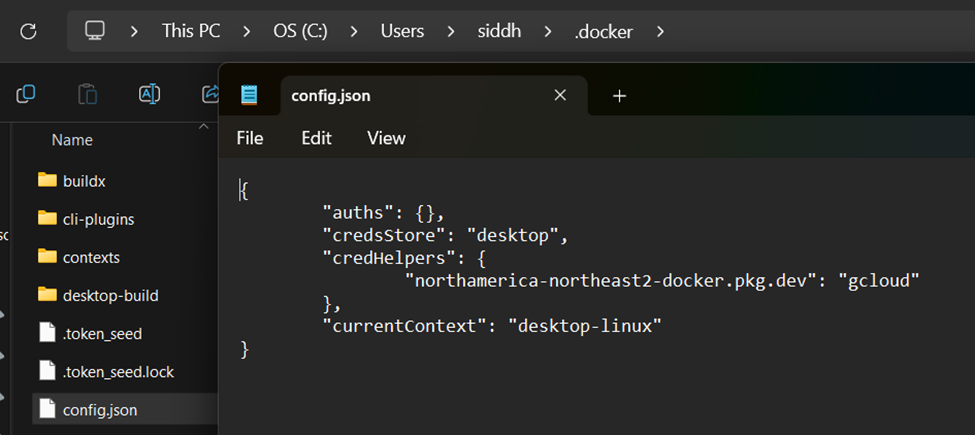This screenshot has height=435, width=975.
Task: Click the PC monitor icon in address bar
Action: (x=95, y=31)
